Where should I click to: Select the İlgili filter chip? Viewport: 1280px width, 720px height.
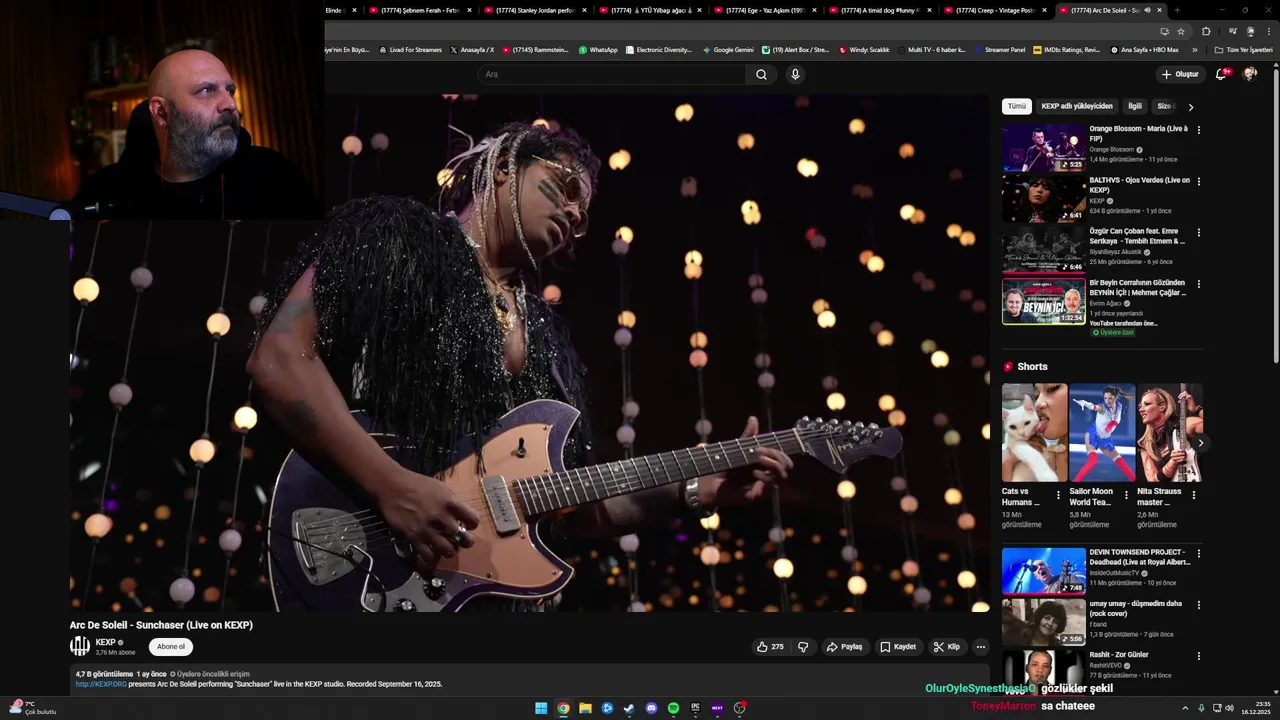point(1135,106)
